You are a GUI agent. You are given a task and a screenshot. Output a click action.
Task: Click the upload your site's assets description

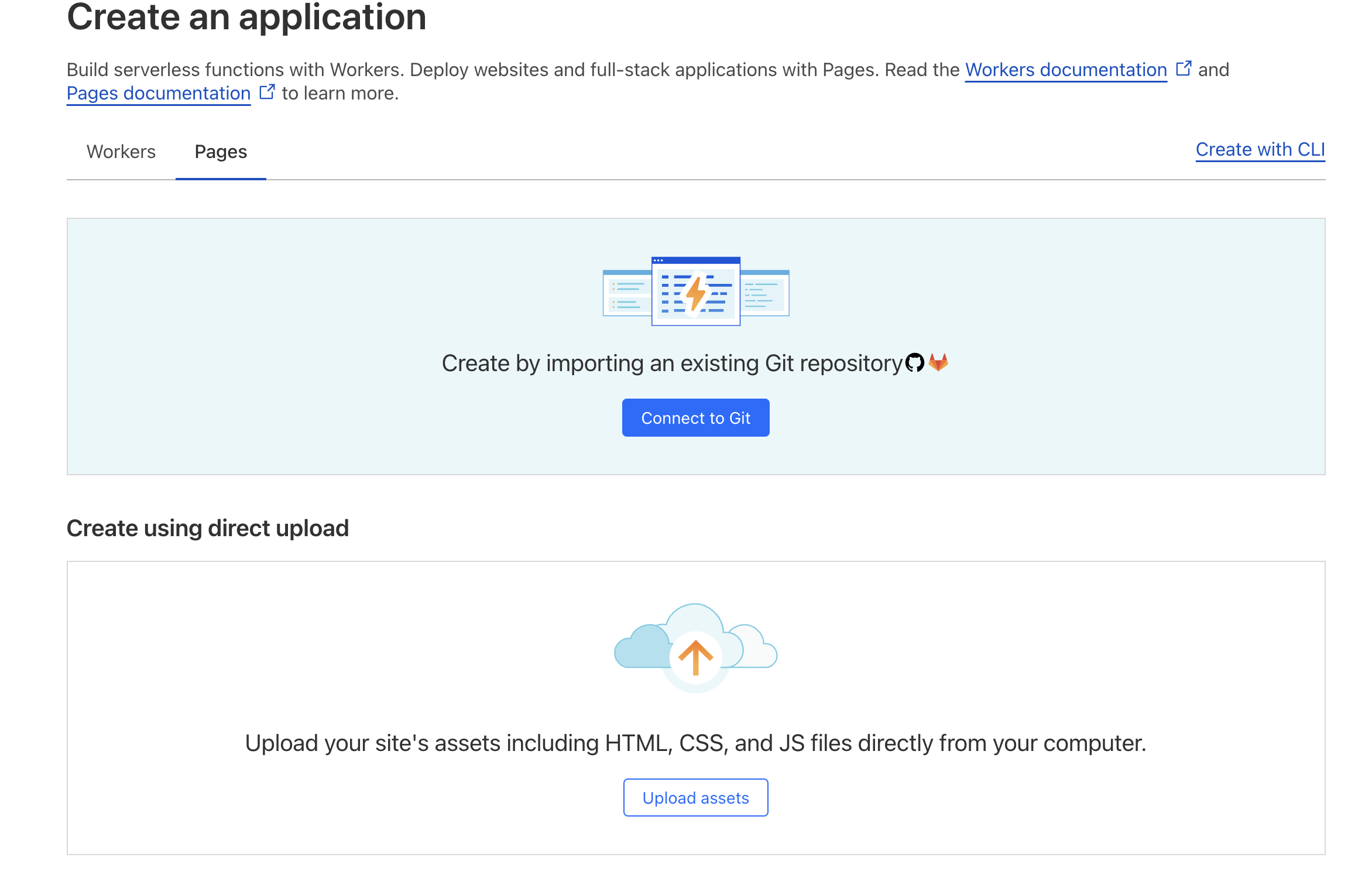[695, 743]
